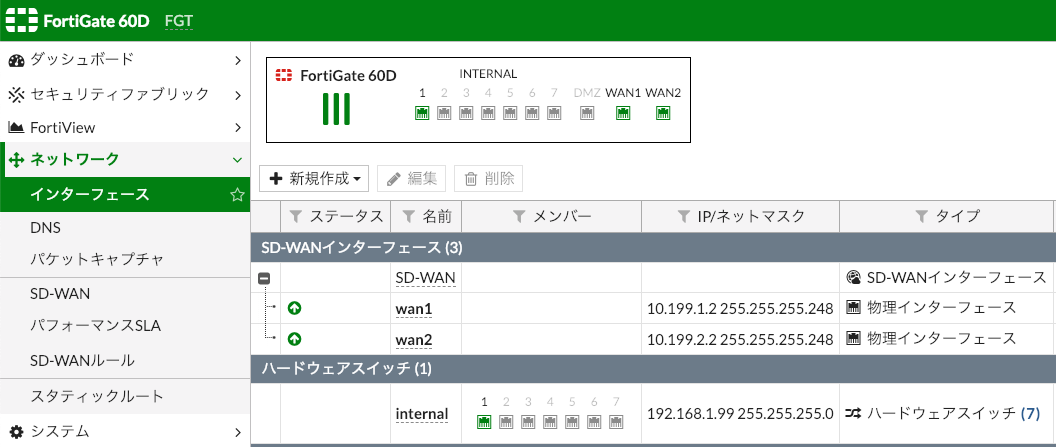Viewport: 1056px width, 447px height.
Task: Click the 10.199.1.2 255.255.255.248 cell
Action: 740,308
